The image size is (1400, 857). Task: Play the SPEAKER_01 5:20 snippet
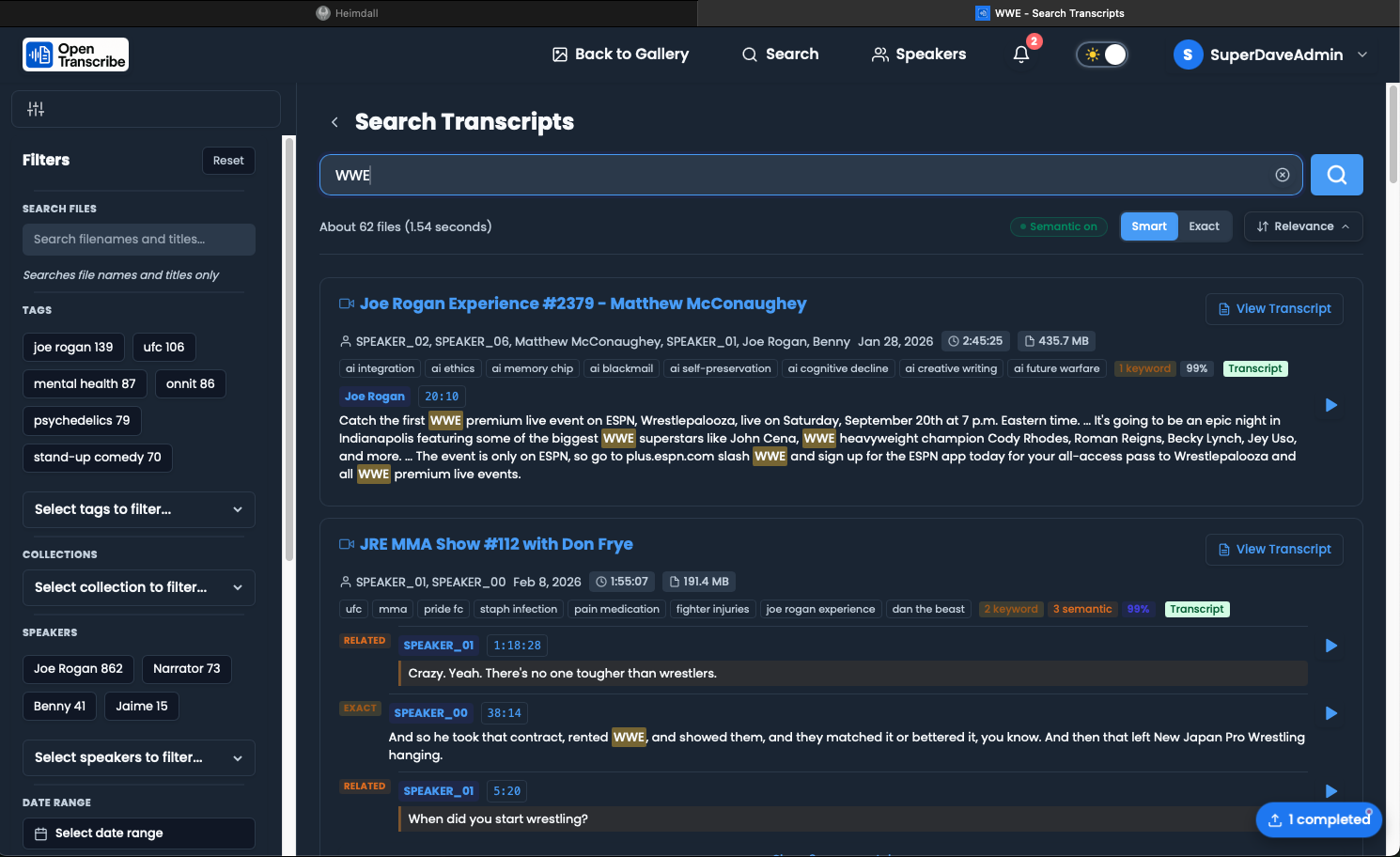click(x=1330, y=791)
